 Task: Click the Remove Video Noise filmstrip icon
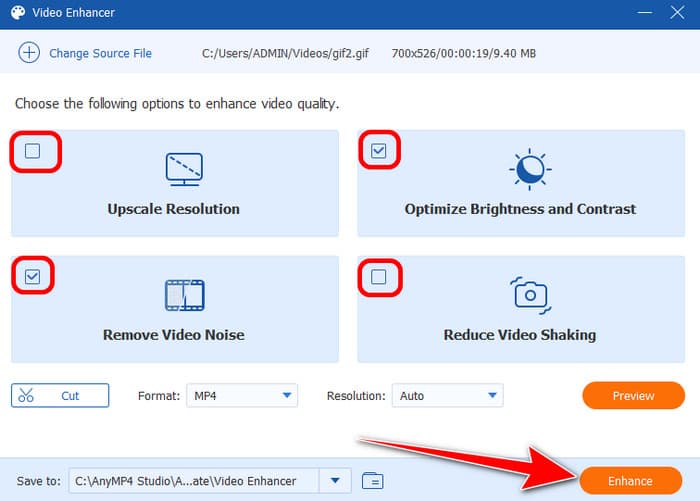(x=184, y=295)
